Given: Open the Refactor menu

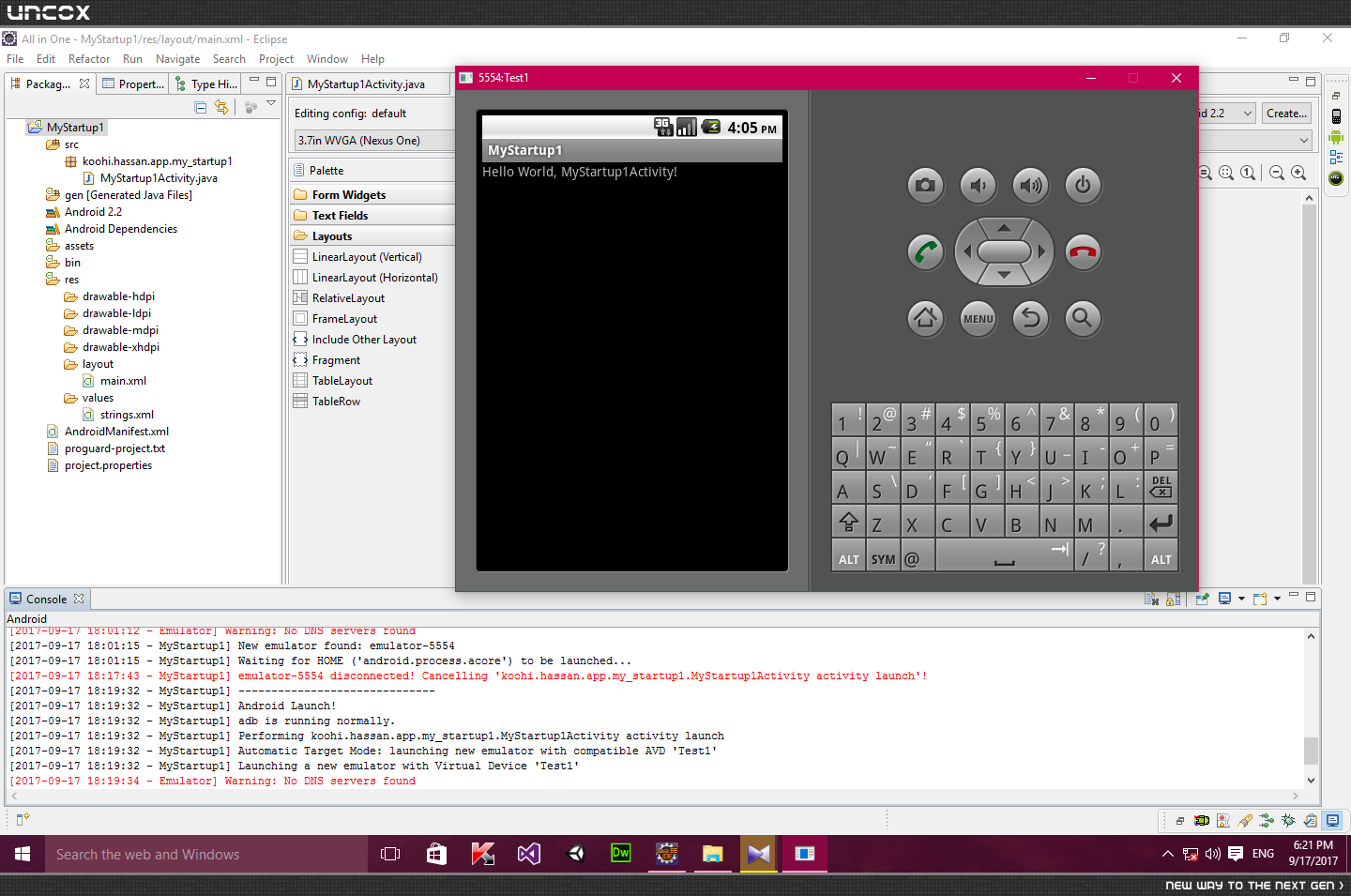Looking at the screenshot, I should [89, 59].
